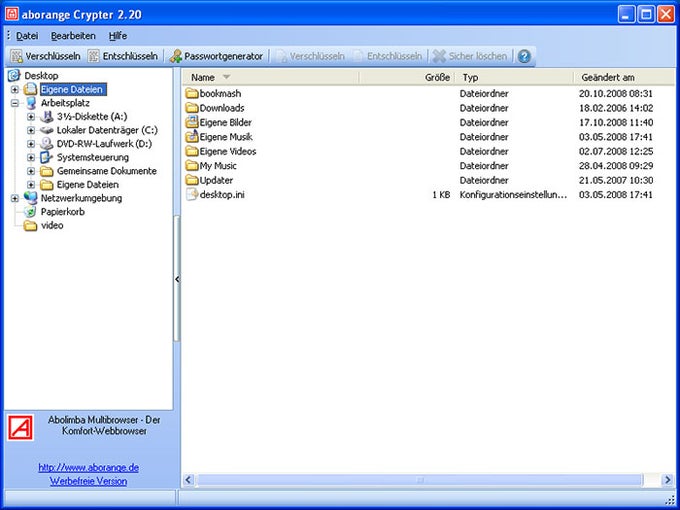680x510 pixels.
Task: Expand the Systemsteuerung node
Action: [x=31, y=157]
